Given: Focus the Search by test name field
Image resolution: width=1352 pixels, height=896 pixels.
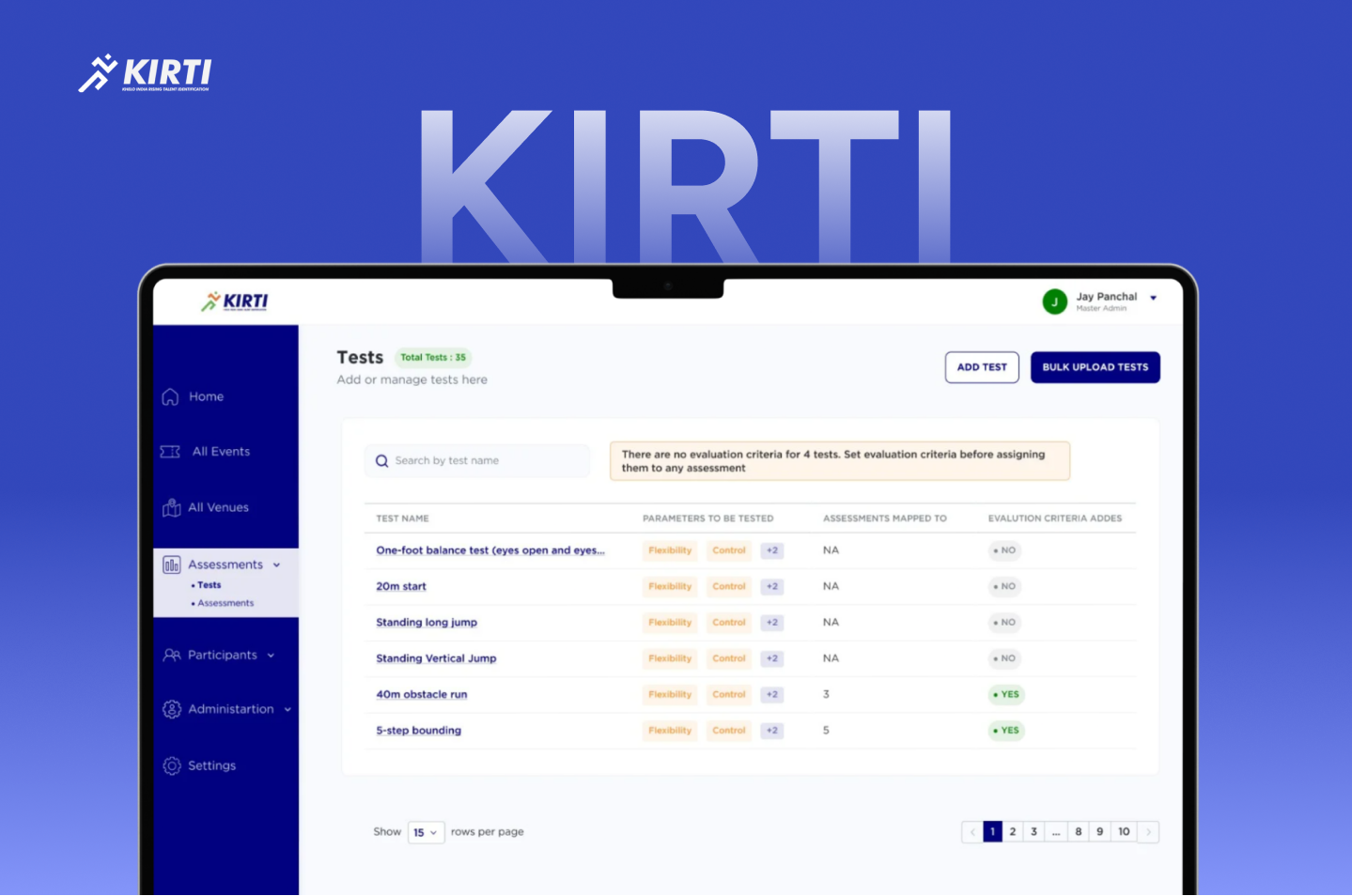Looking at the screenshot, I should (477, 461).
